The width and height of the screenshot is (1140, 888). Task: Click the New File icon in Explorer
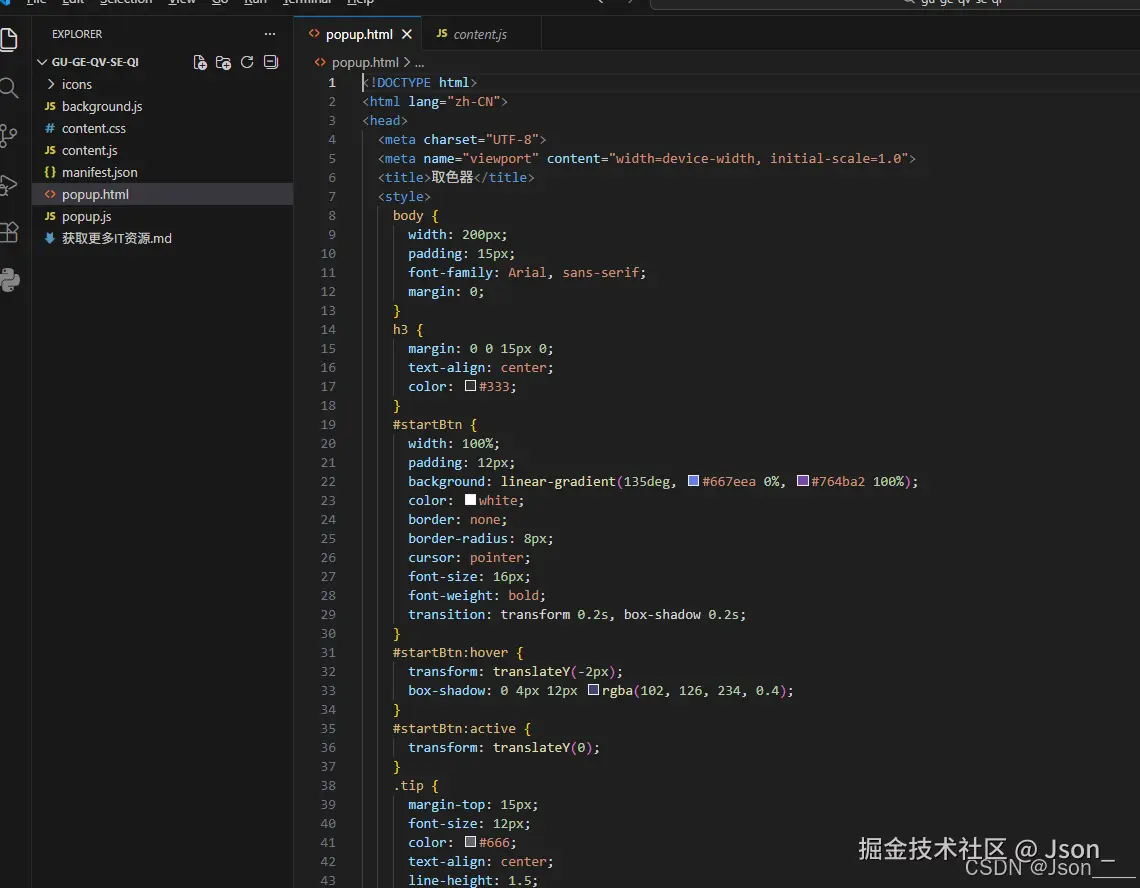[200, 63]
